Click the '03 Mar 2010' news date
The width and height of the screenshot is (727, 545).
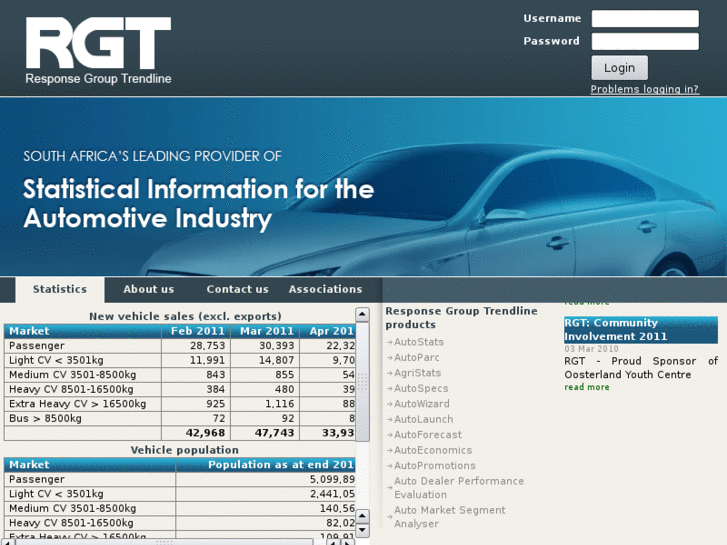pos(591,349)
